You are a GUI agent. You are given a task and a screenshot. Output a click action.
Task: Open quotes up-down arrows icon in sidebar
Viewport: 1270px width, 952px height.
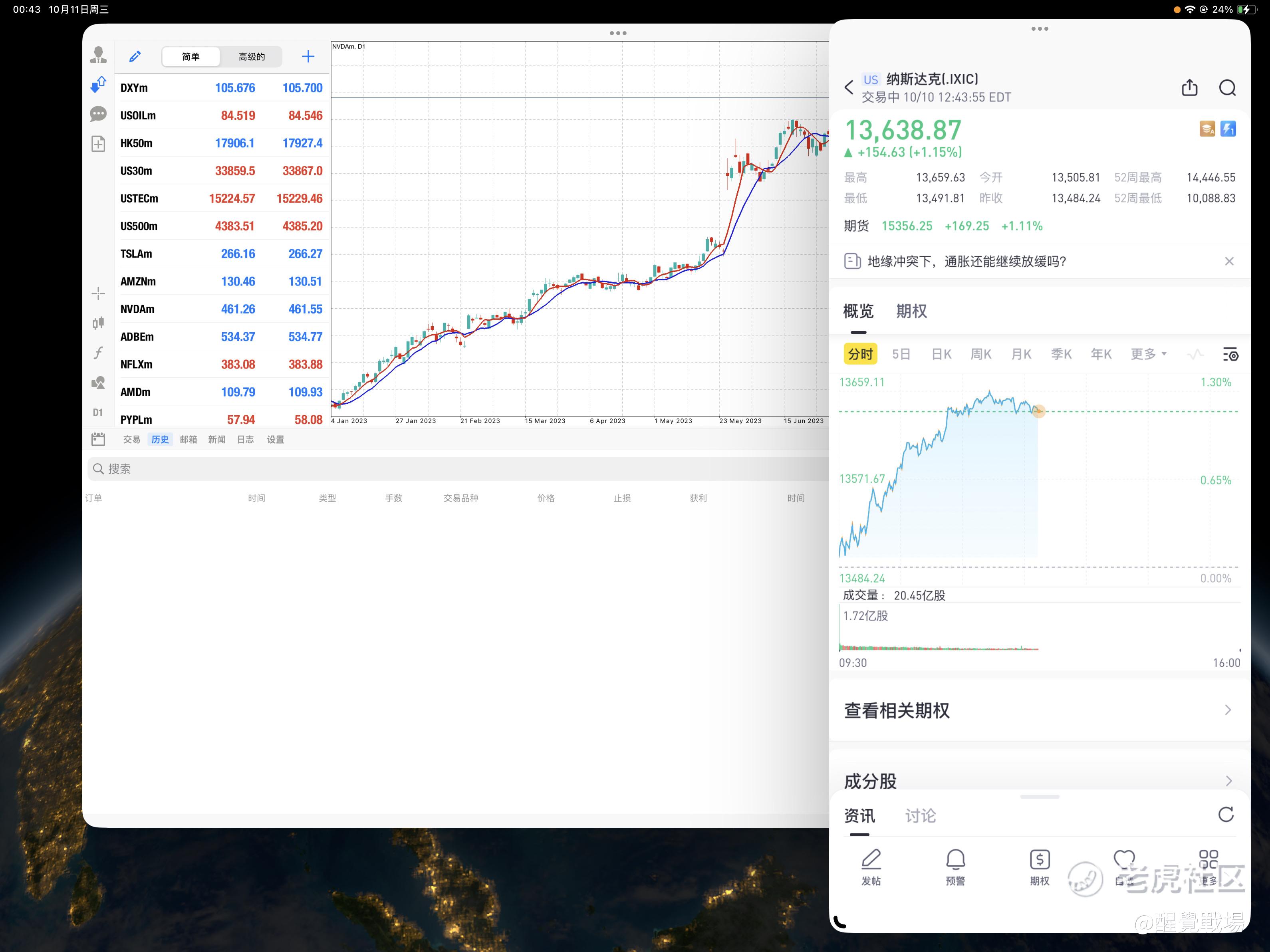98,84
